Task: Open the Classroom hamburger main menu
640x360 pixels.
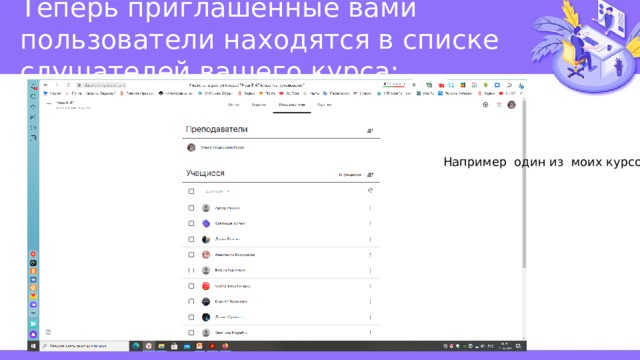Action: 49,104
